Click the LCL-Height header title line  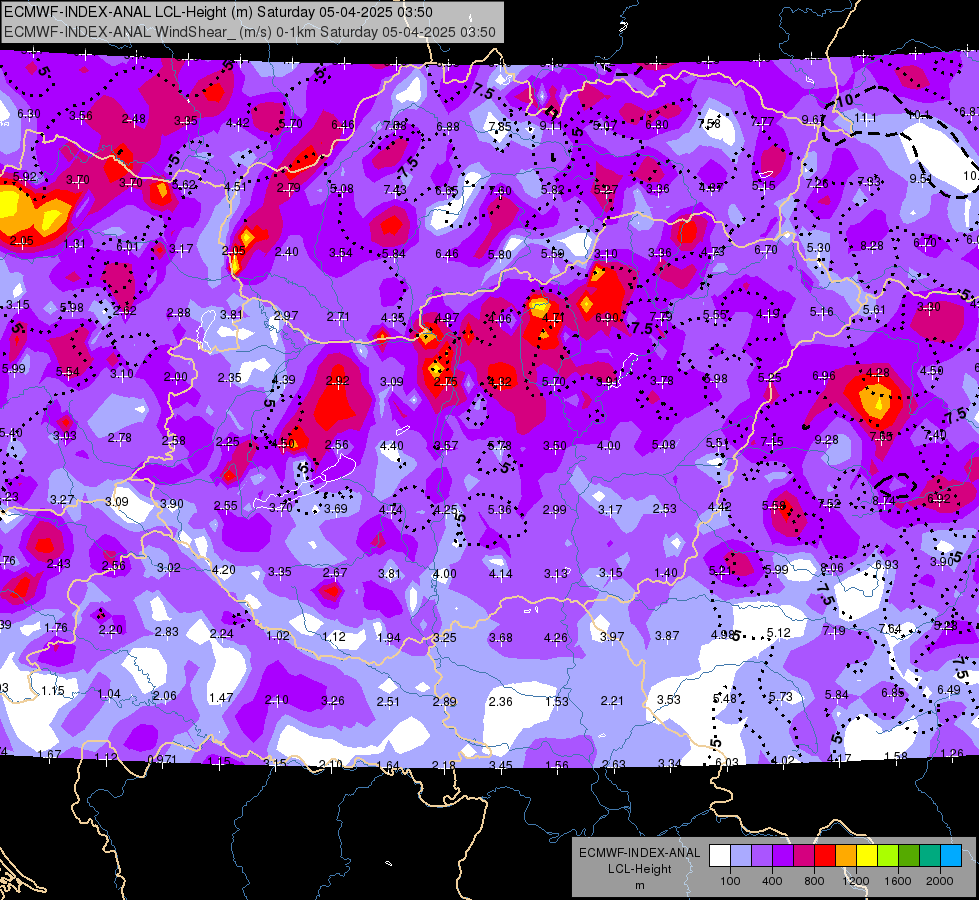click(219, 12)
